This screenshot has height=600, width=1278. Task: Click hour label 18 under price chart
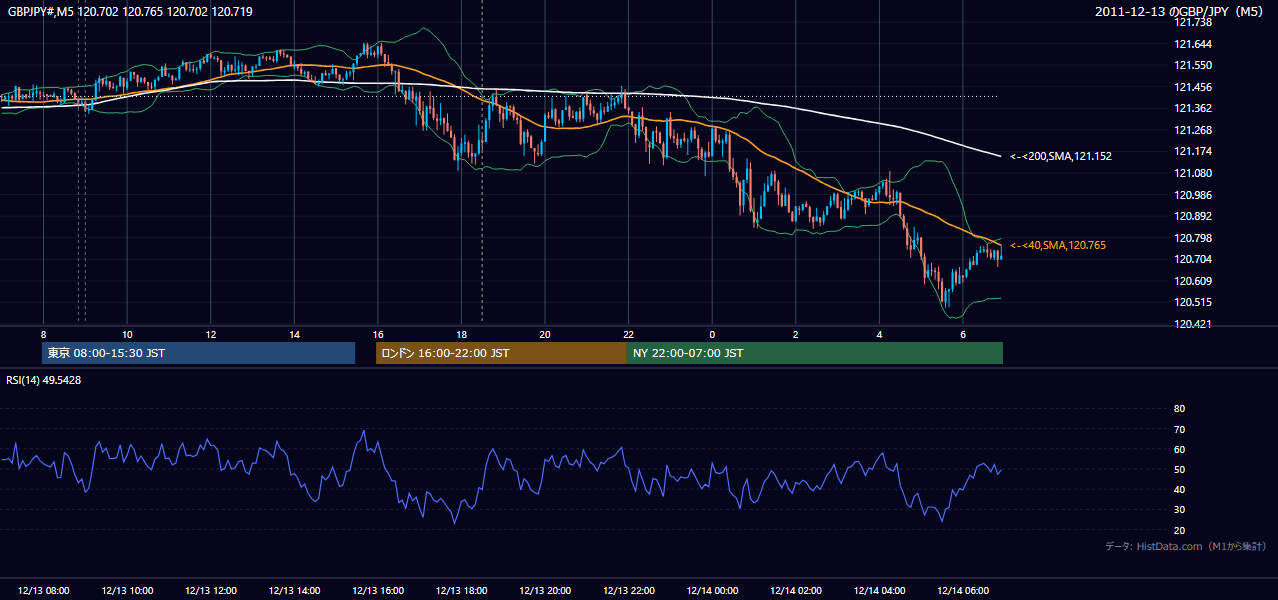point(461,334)
